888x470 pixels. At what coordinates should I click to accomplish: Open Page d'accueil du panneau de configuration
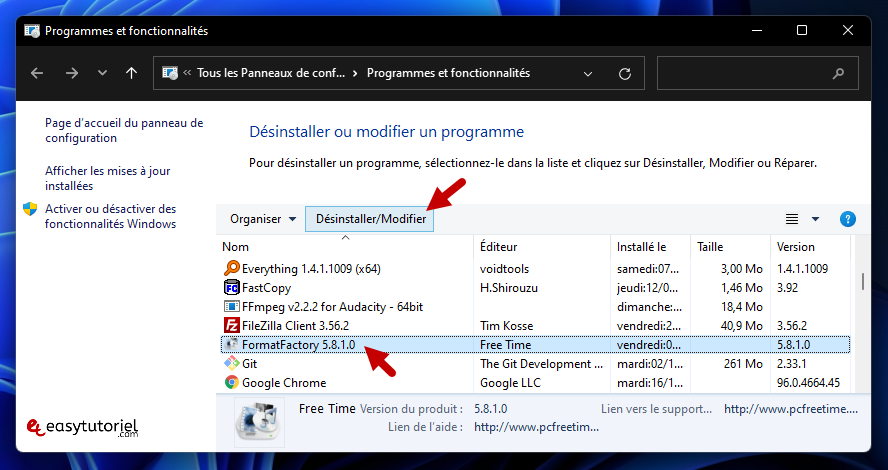pos(124,130)
